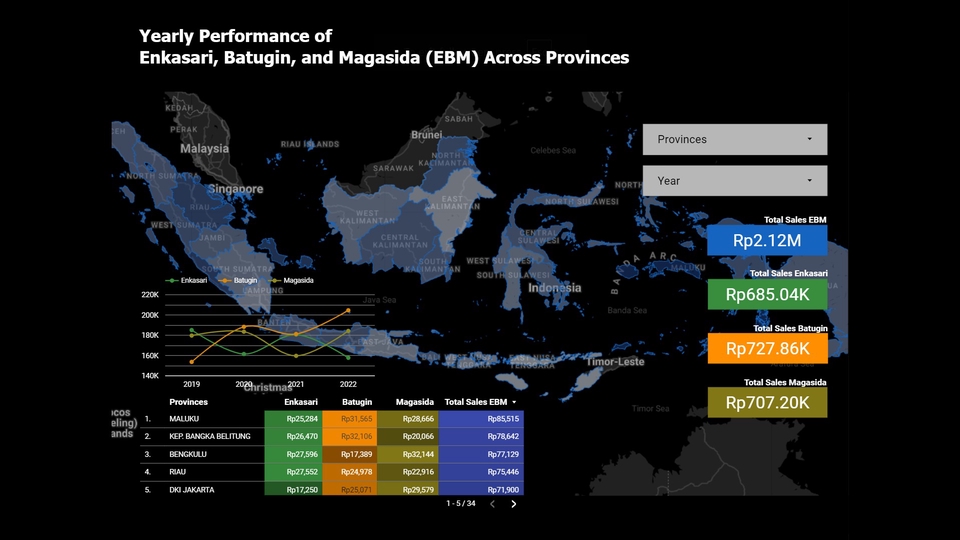Select the MALUKU row in table
Image resolution: width=960 pixels, height=540 pixels.
pyautogui.click(x=332, y=419)
